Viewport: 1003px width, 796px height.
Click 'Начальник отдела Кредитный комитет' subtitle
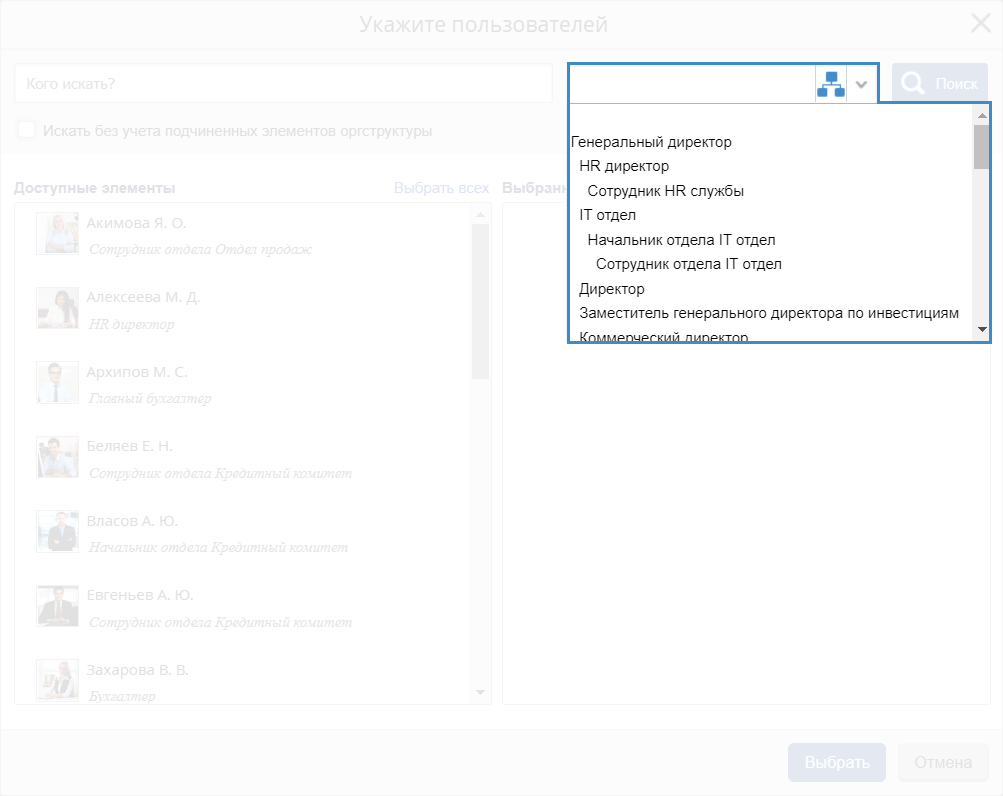[218, 548]
